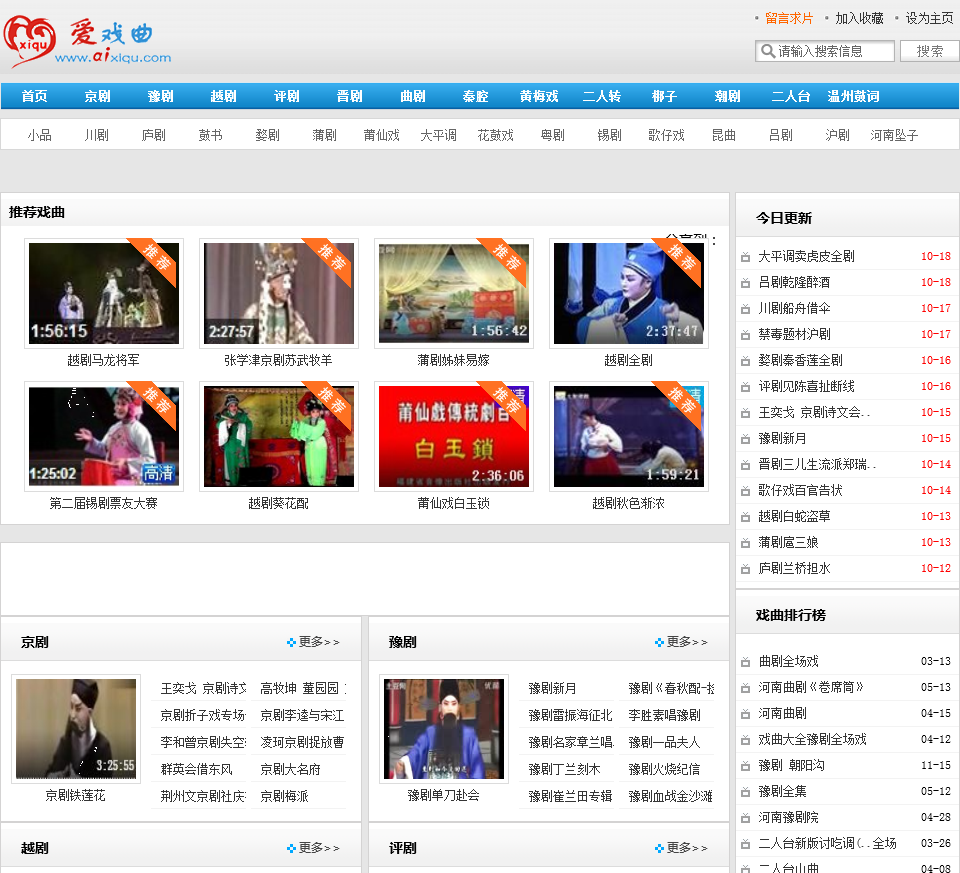Click the 爱戏曲 site logo
Viewport: 960px width, 873px height.
point(88,41)
